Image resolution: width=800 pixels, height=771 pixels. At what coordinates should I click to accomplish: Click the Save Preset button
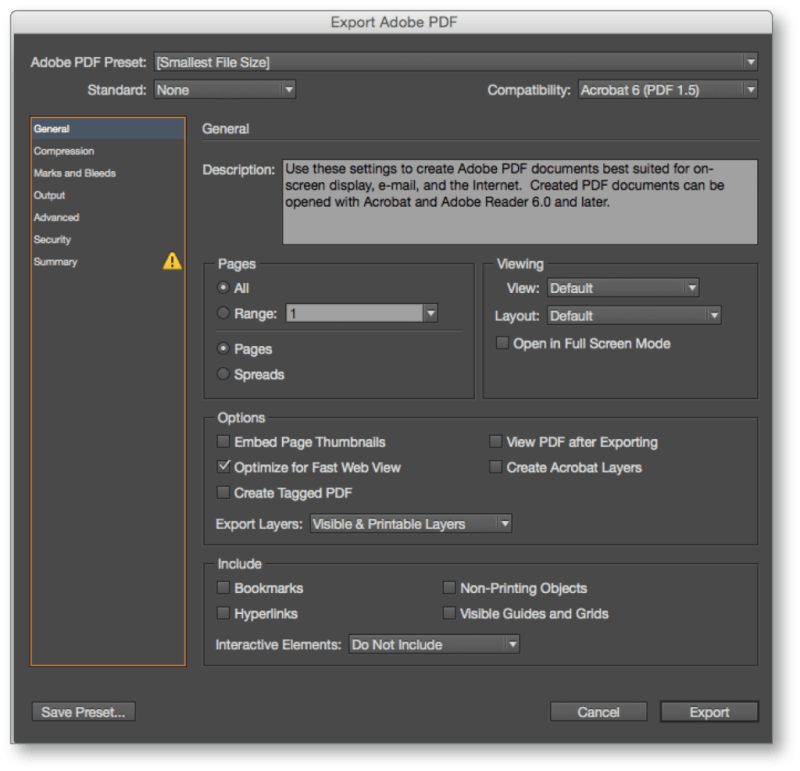pyautogui.click(x=83, y=712)
